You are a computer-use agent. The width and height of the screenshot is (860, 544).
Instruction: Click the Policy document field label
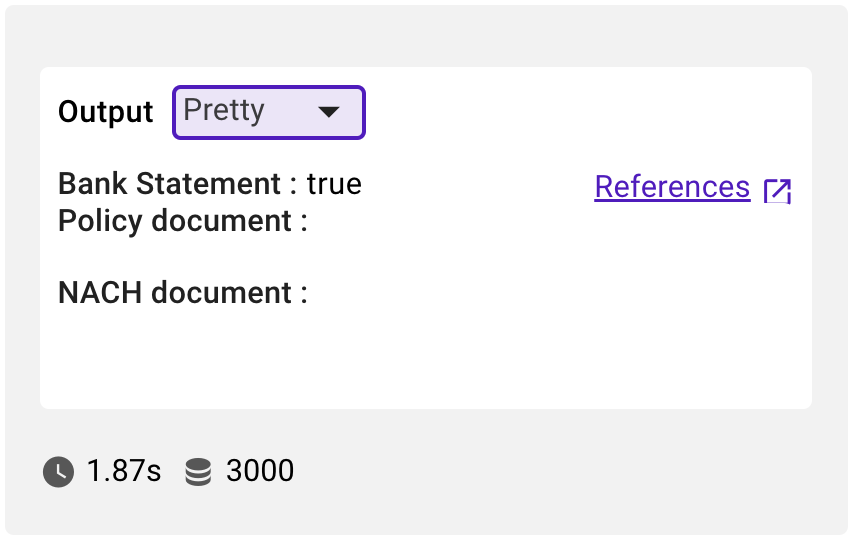pyautogui.click(x=183, y=221)
